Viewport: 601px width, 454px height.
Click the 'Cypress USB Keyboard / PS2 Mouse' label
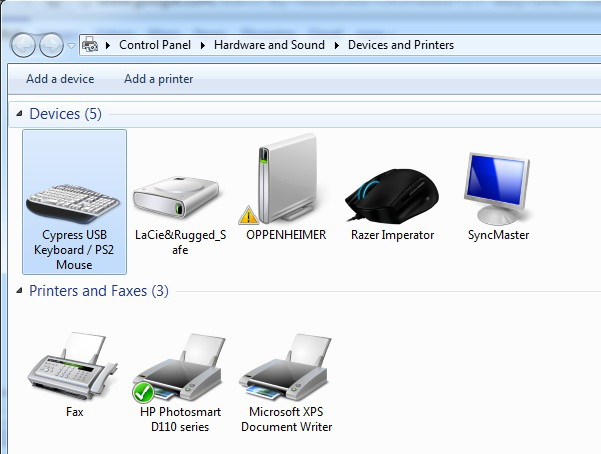coord(74,250)
